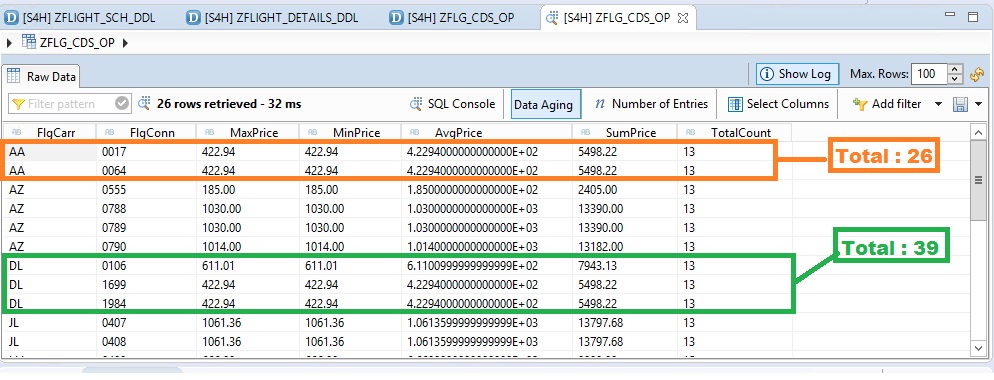
Task: Click the AvgPrice value 6.1100999999999999E+02
Action: click(472, 266)
